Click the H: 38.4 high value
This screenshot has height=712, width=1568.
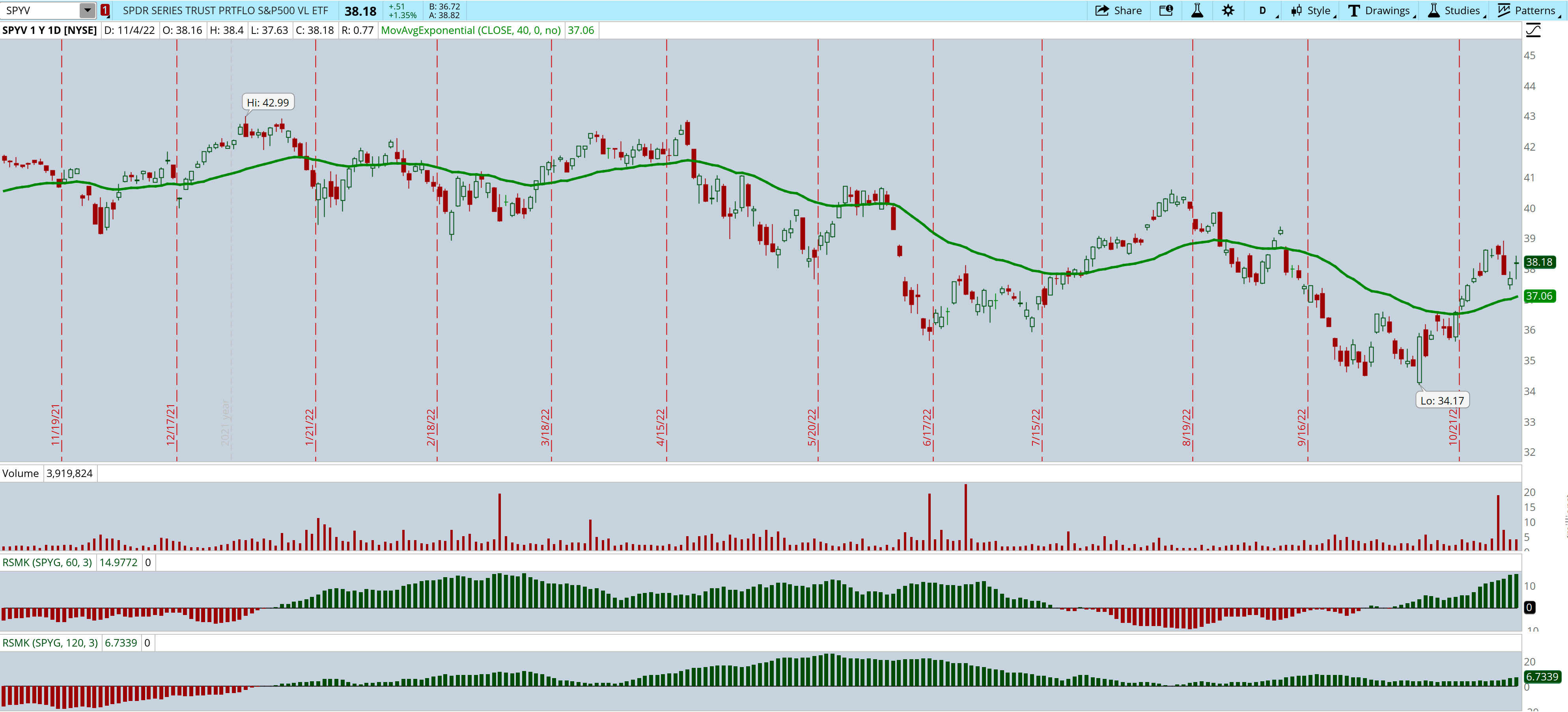[226, 30]
